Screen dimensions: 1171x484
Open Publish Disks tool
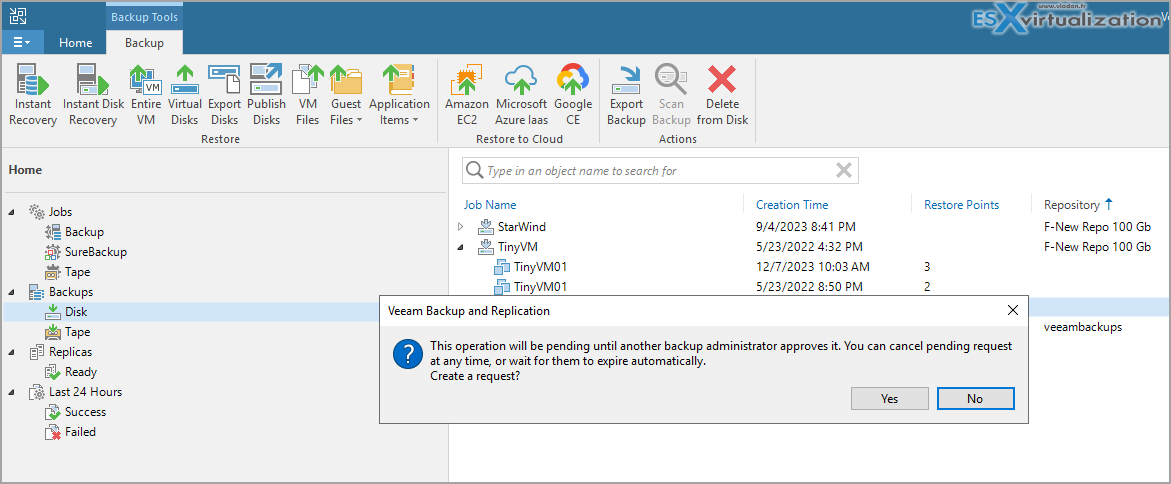pos(266,95)
